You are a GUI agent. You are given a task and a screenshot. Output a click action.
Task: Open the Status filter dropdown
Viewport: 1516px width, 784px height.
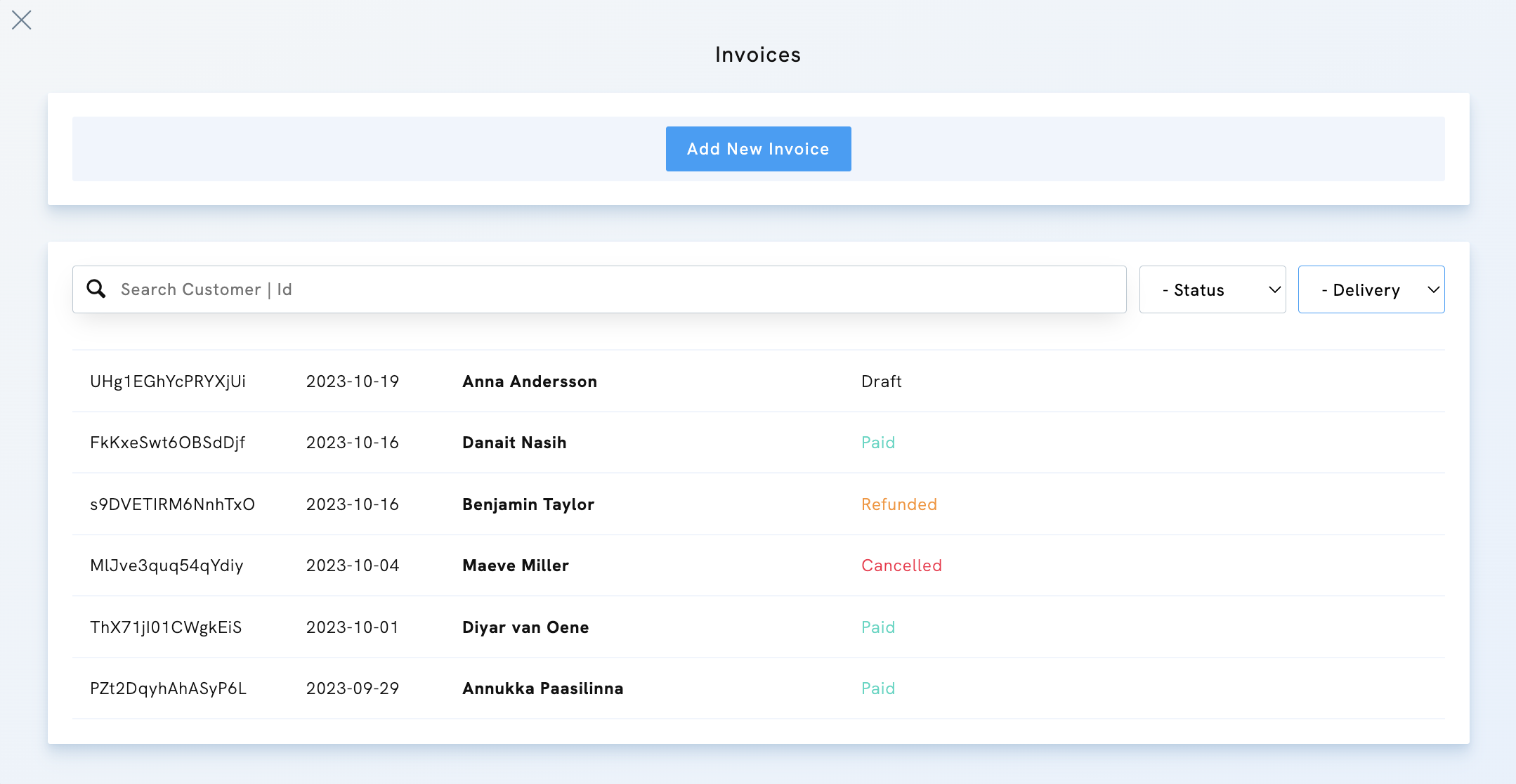[1212, 289]
